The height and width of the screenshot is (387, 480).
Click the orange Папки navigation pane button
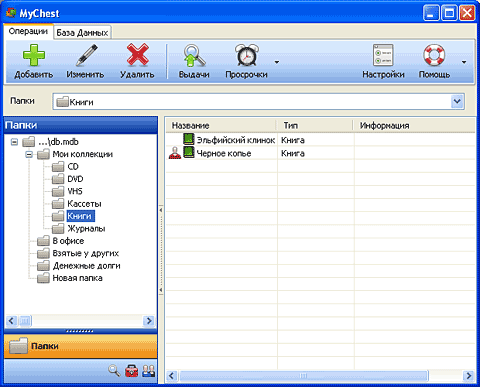81,346
